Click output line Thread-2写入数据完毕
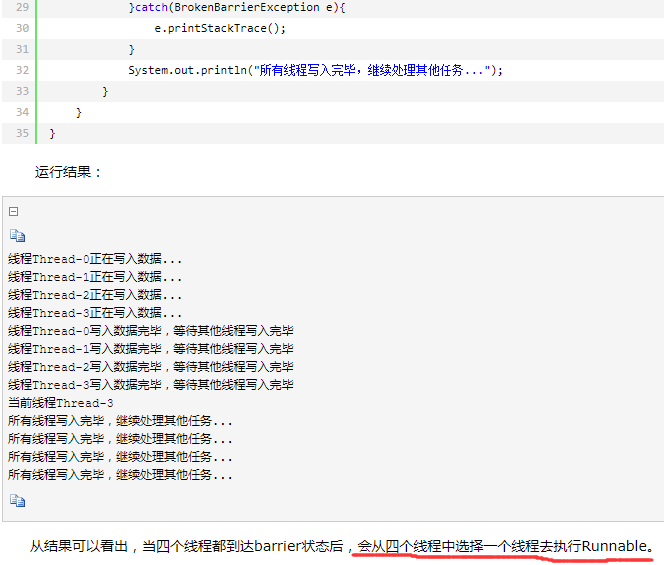This screenshot has width=664, height=565. point(151,367)
